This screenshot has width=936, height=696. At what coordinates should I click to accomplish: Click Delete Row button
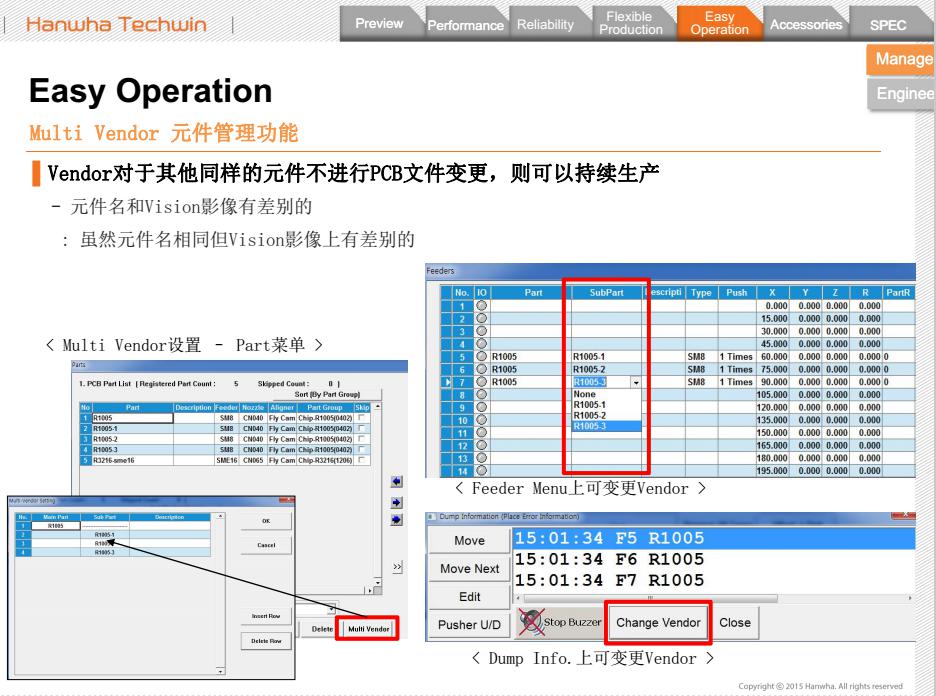[x=266, y=640]
